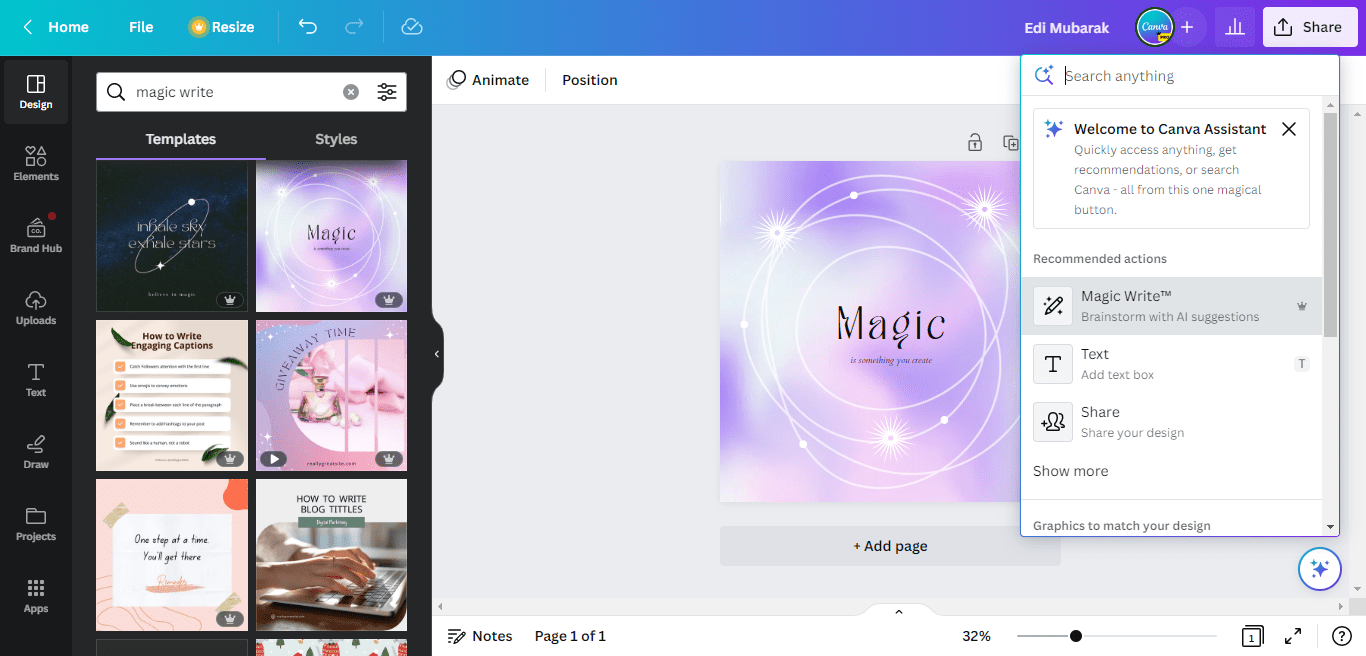Click the Share button
Viewport: 1366px width, 656px height.
pos(1310,27)
